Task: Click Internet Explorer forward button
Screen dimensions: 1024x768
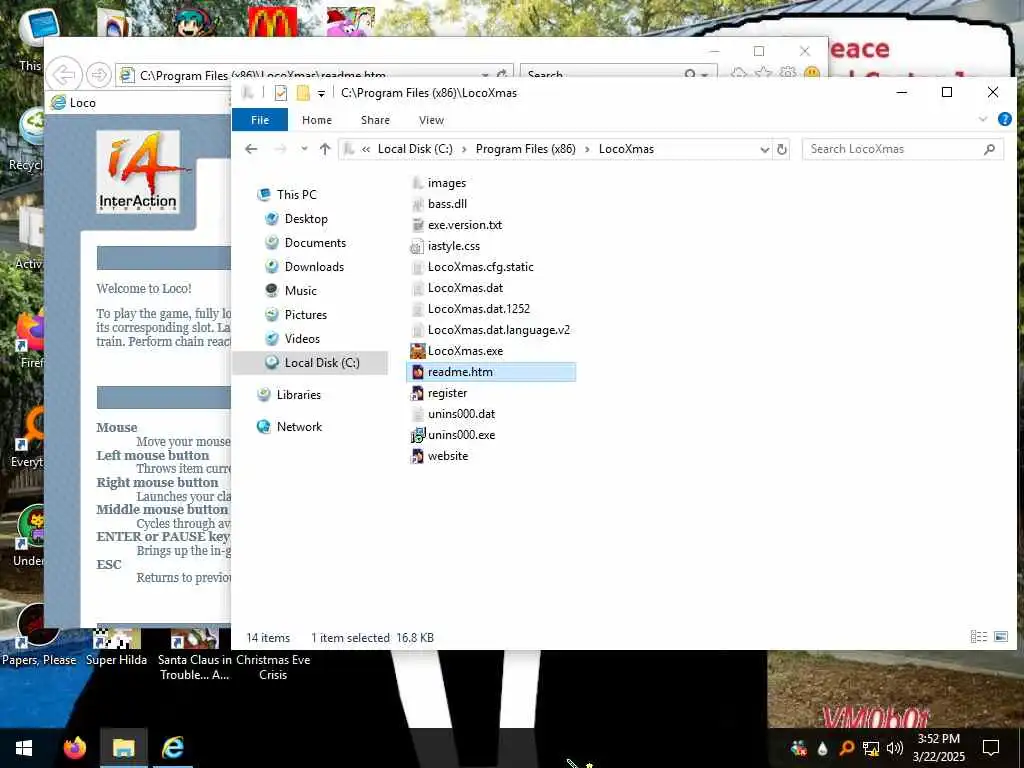Action: click(99, 75)
